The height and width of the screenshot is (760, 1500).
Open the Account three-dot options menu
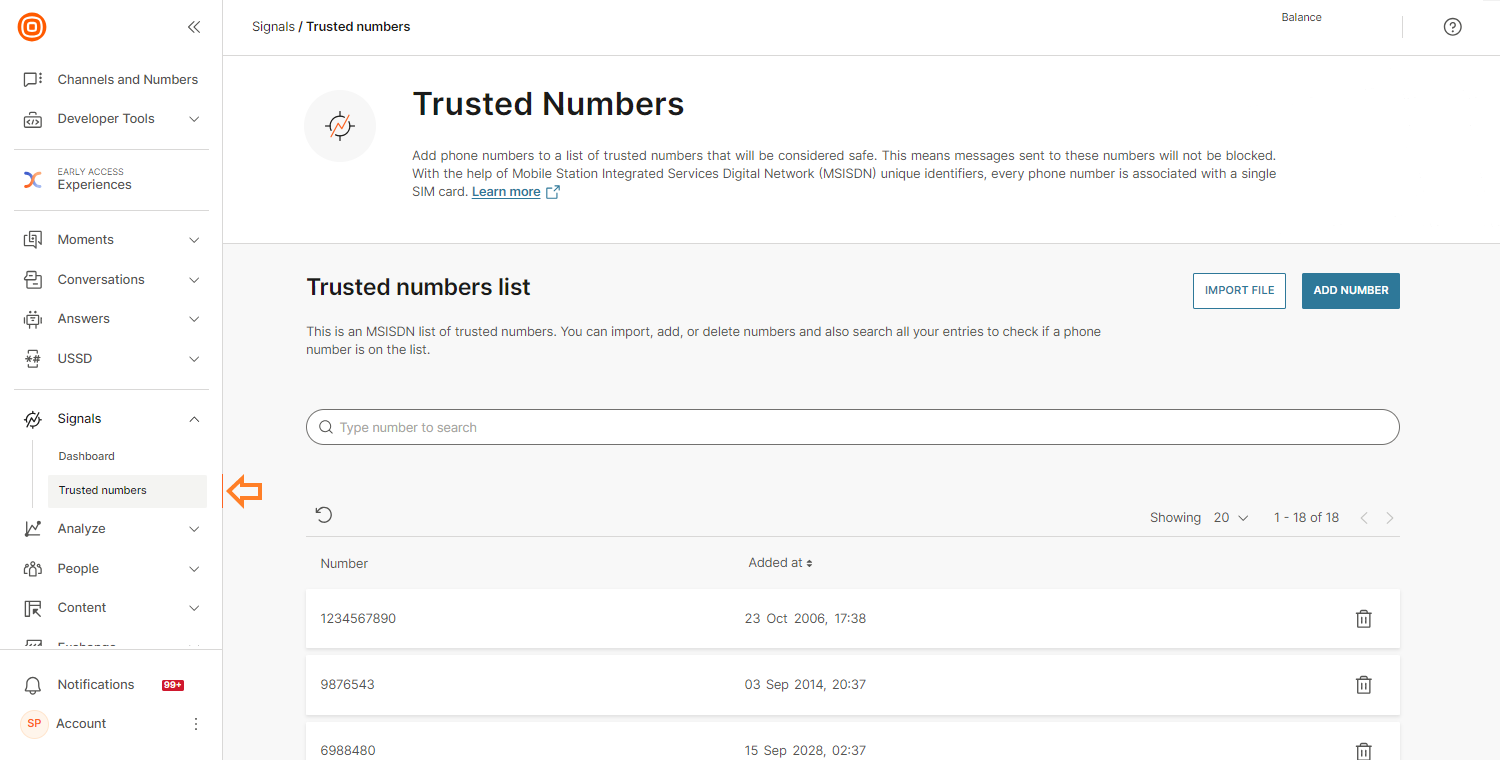click(196, 724)
